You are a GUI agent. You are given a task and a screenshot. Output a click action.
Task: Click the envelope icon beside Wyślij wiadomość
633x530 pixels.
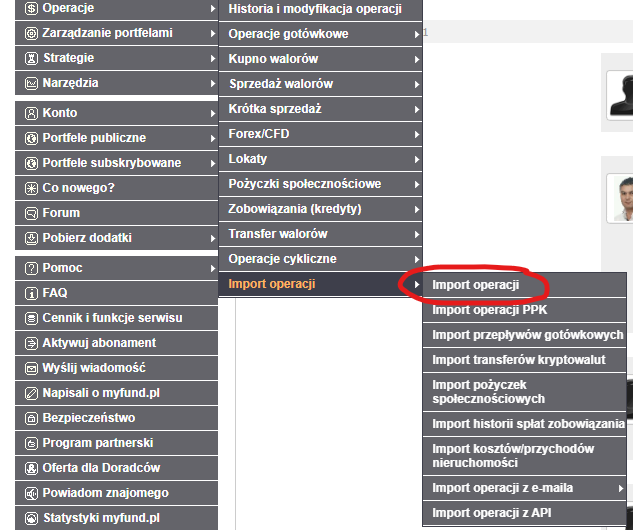(x=31, y=369)
